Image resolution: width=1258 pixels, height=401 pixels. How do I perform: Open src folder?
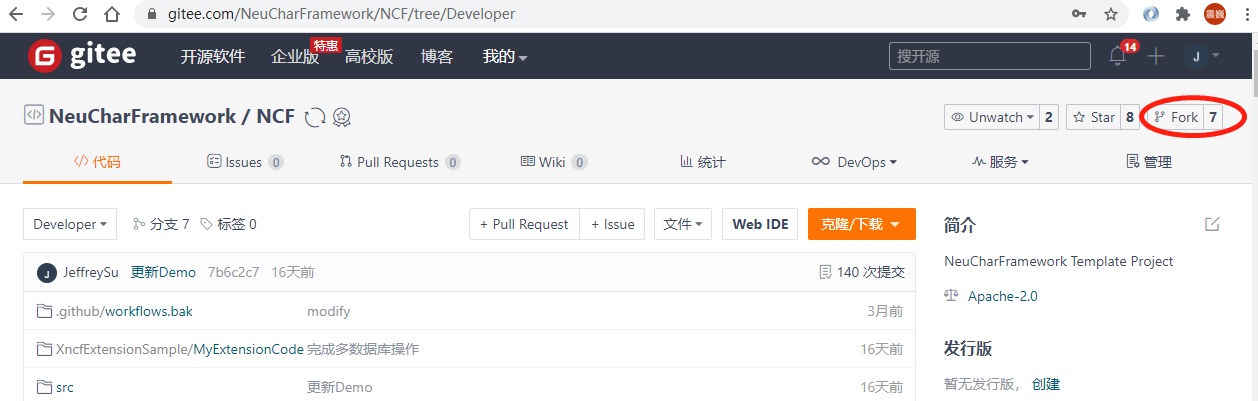click(64, 387)
